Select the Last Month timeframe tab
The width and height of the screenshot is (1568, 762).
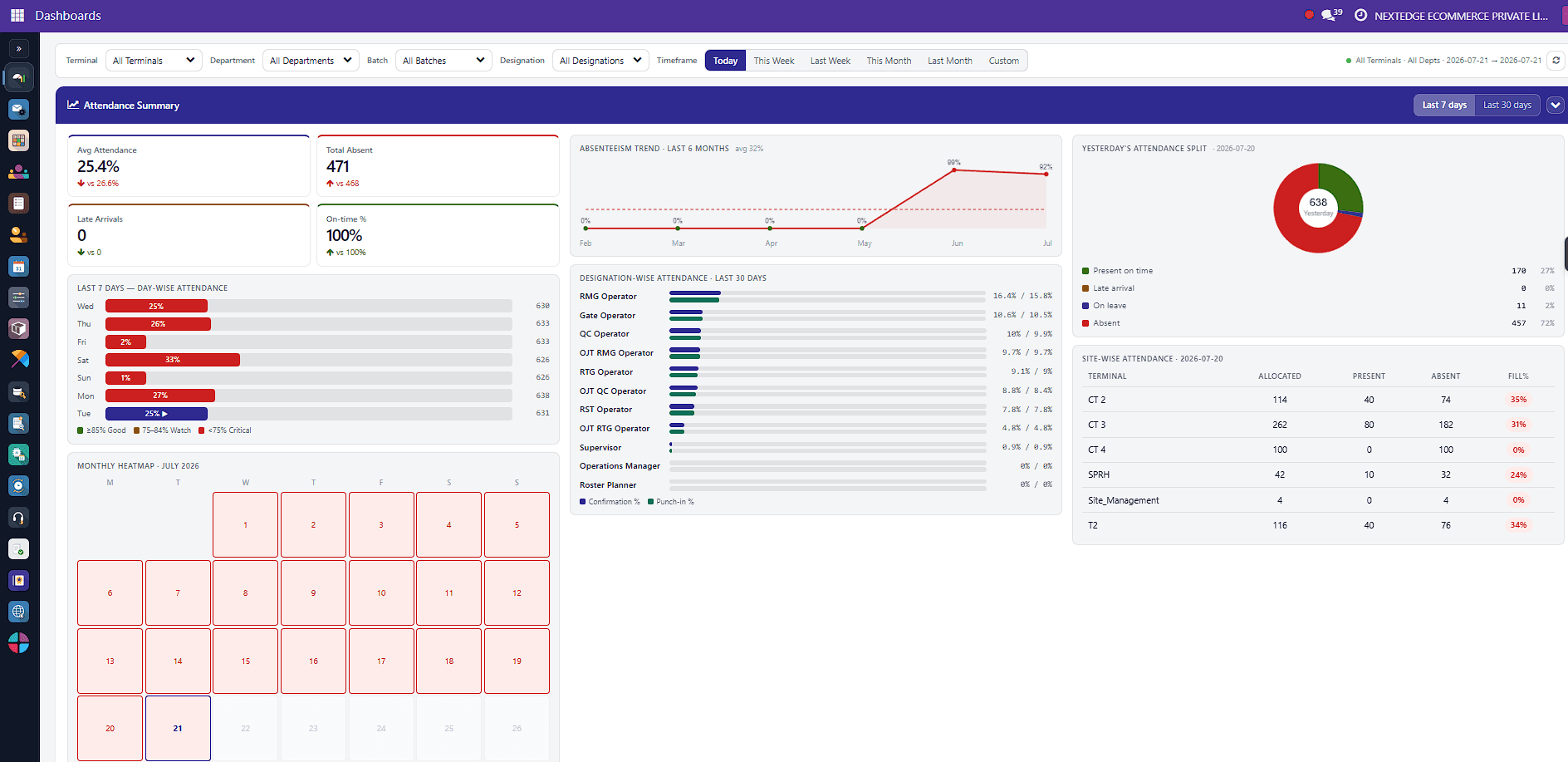click(950, 61)
